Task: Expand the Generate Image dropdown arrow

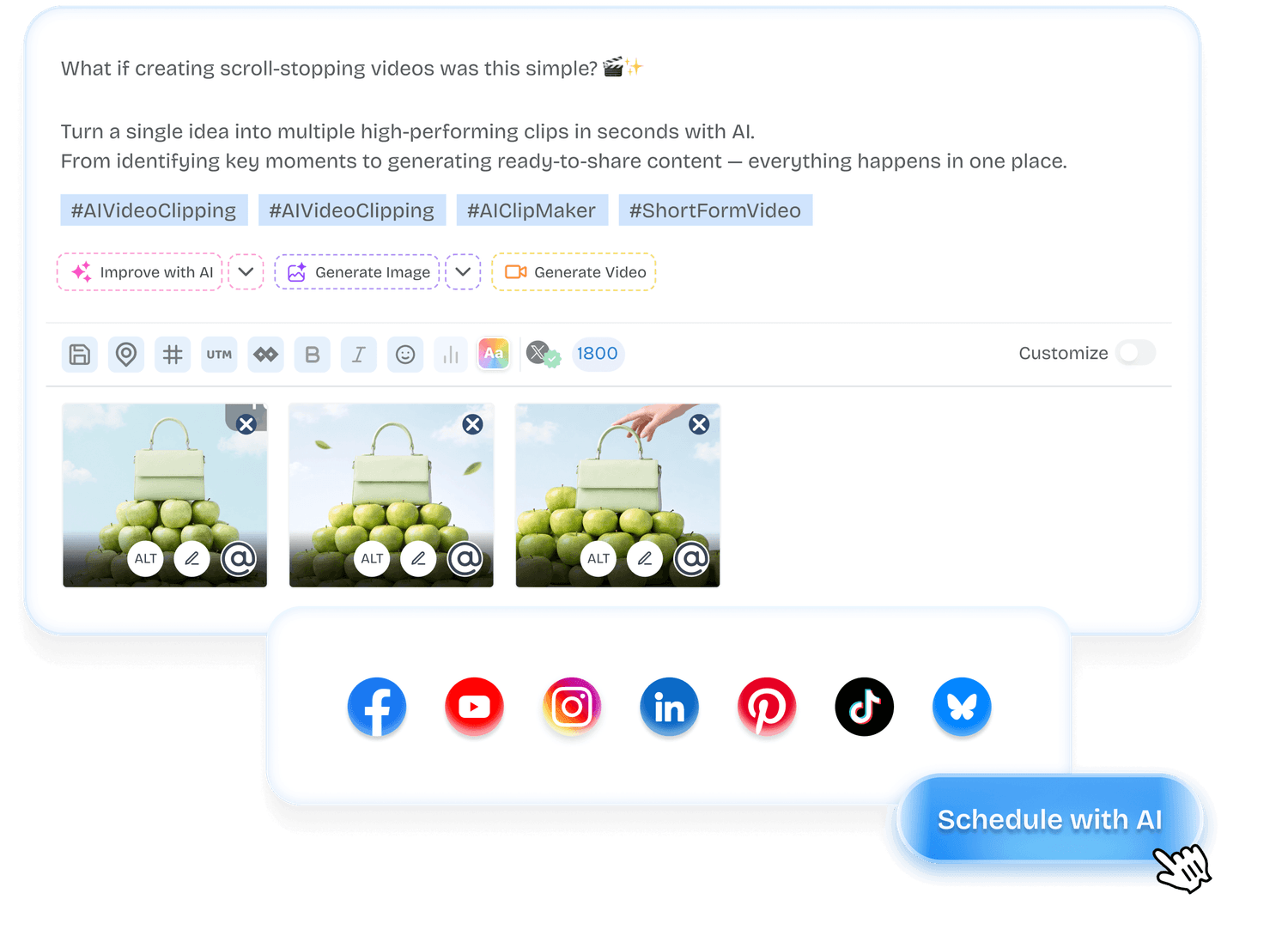Action: [463, 272]
